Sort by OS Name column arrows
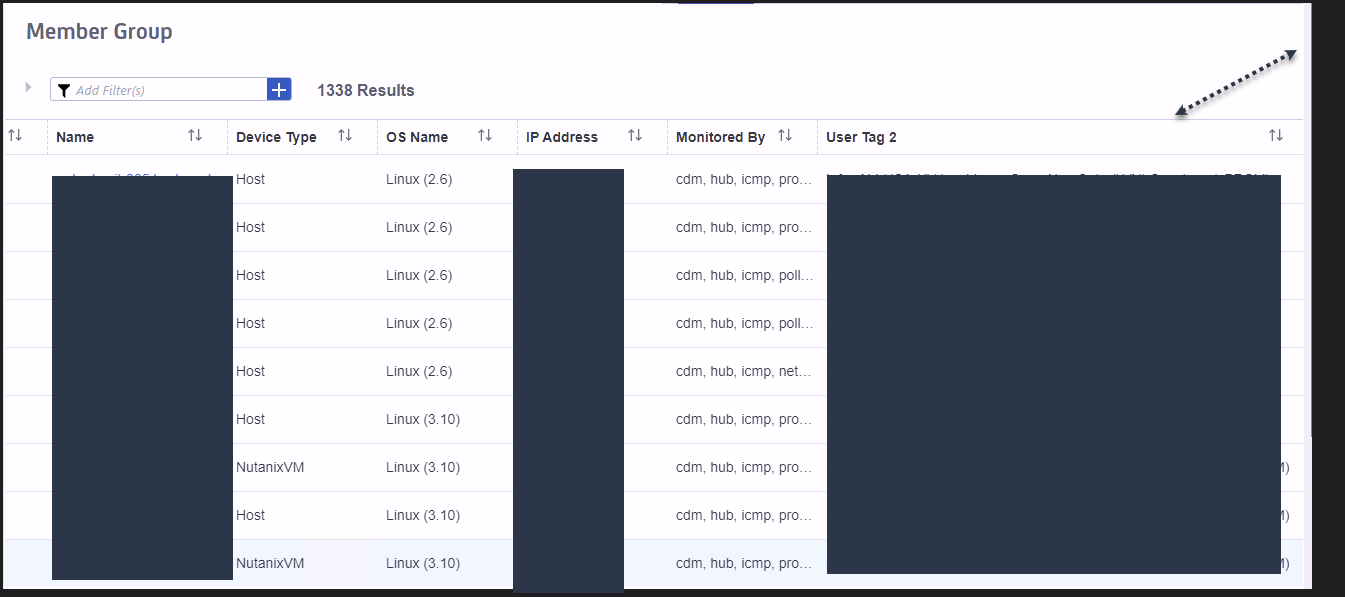This screenshot has height=597, width=1345. pos(485,135)
